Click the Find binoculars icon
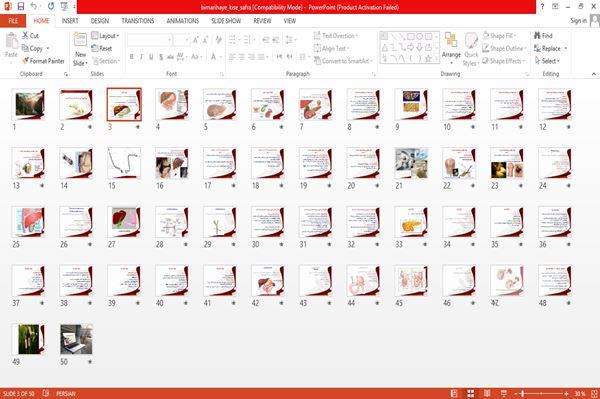 click(537, 36)
